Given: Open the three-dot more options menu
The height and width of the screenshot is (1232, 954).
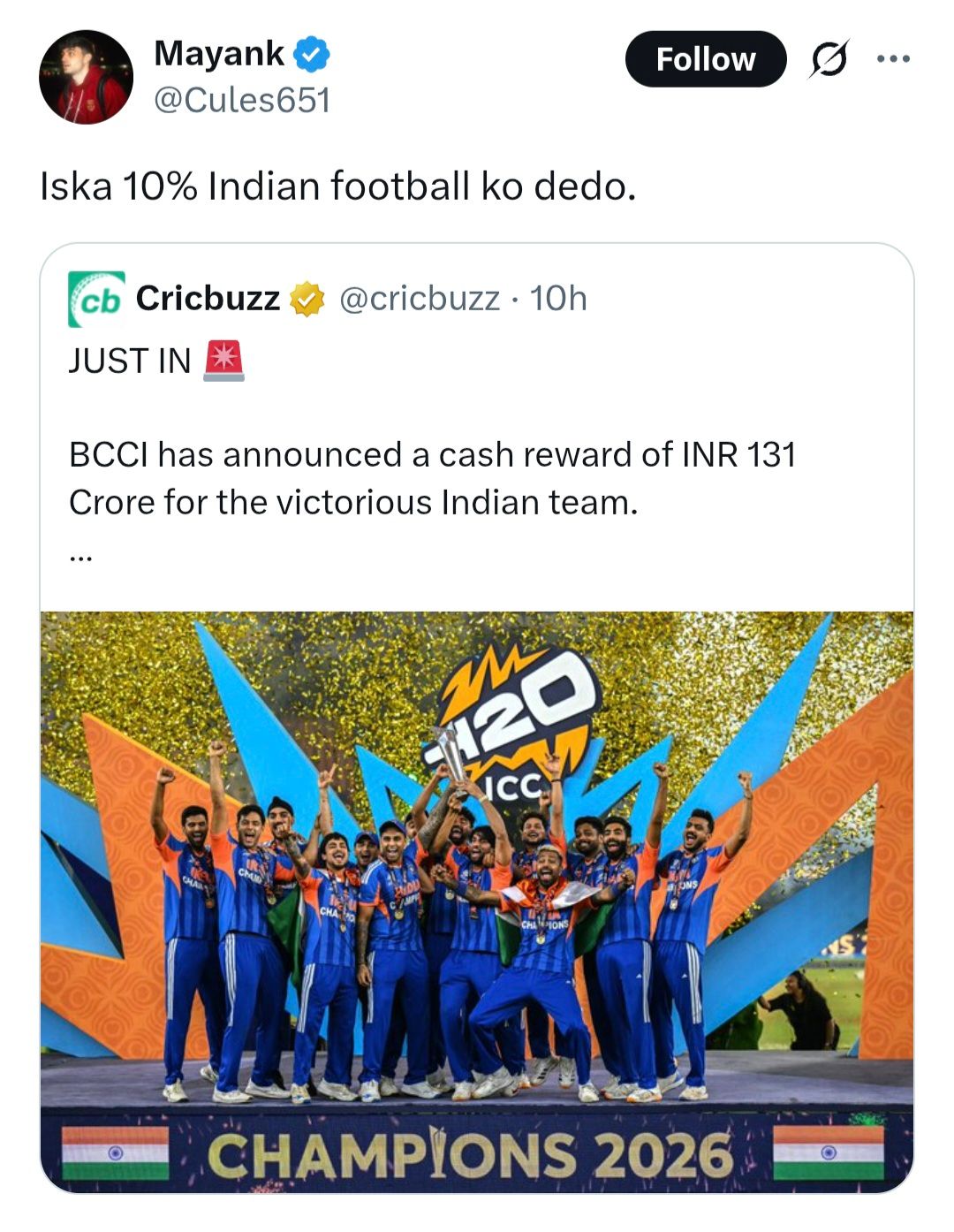Looking at the screenshot, I should point(892,59).
